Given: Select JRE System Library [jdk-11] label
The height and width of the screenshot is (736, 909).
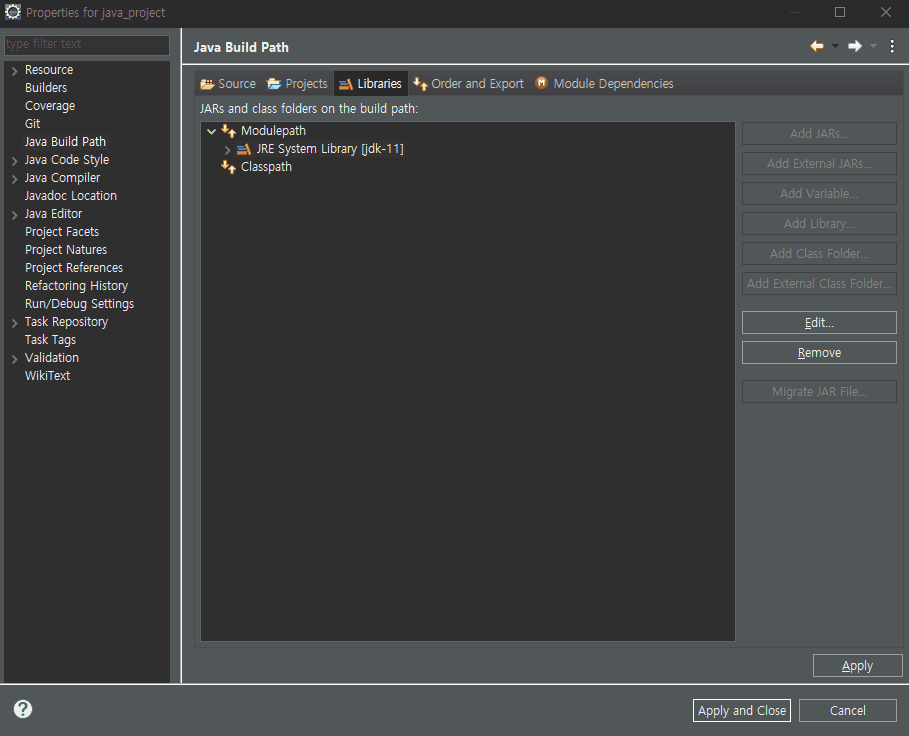Looking at the screenshot, I should point(330,149).
